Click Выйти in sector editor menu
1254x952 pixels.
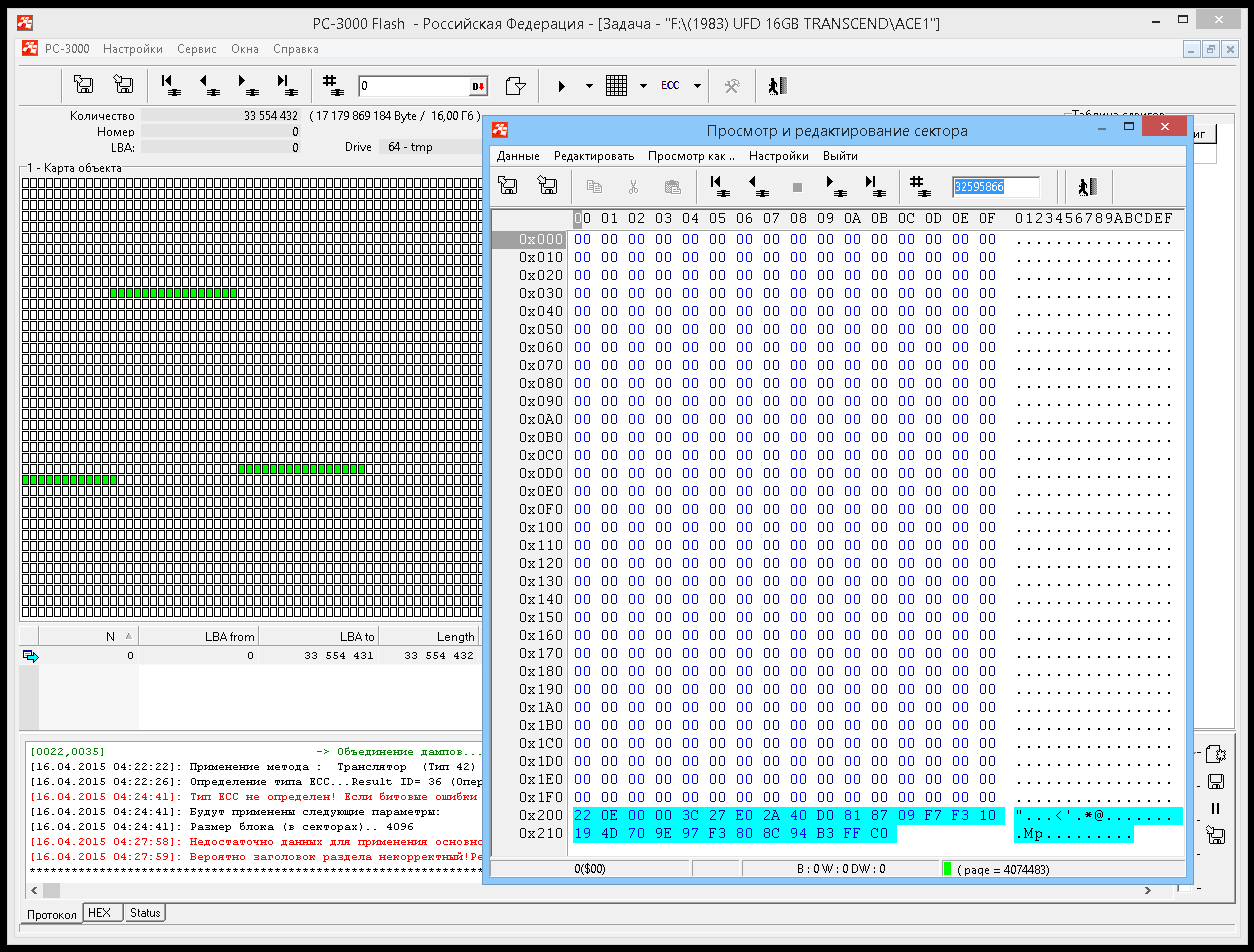tap(840, 156)
